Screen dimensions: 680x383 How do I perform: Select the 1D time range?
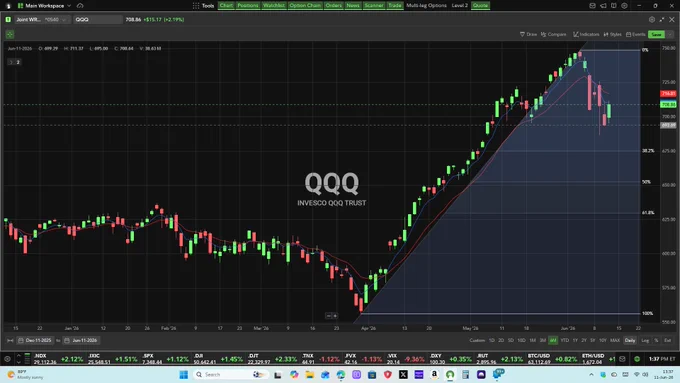(492, 340)
